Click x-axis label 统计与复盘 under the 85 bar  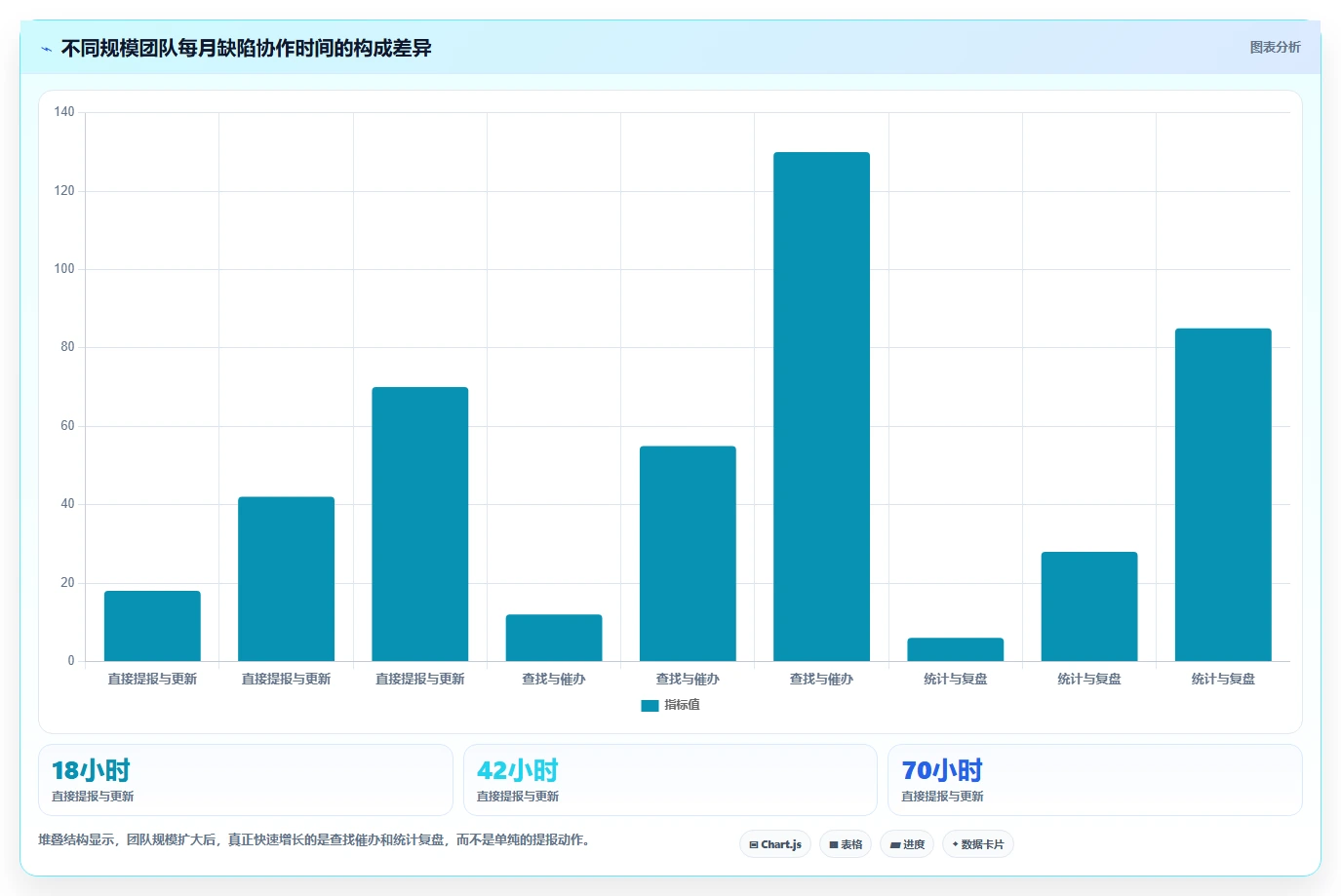click(1223, 680)
